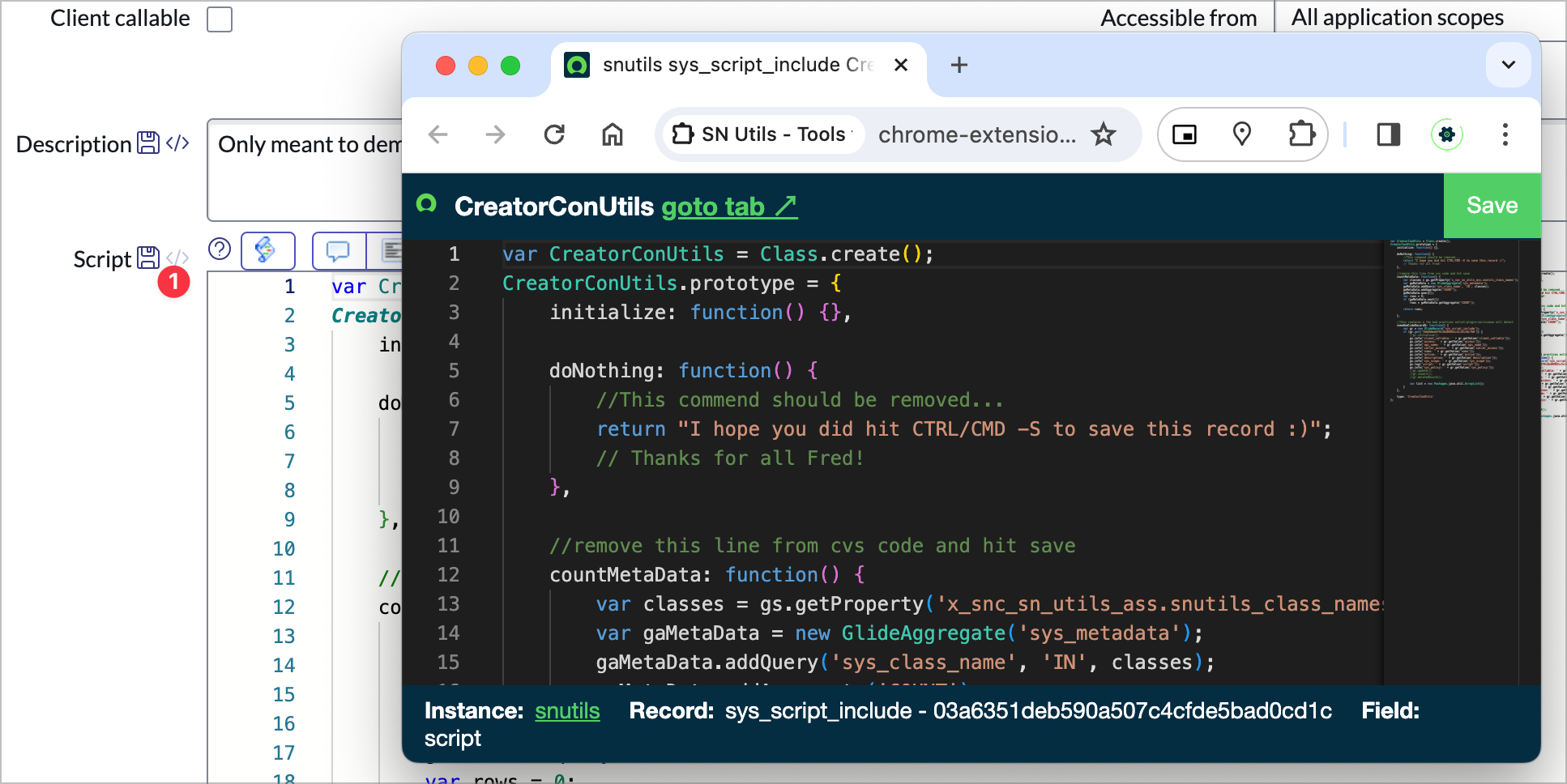Toggle the browser side panel
The width and height of the screenshot is (1567, 784).
pyautogui.click(x=1389, y=134)
